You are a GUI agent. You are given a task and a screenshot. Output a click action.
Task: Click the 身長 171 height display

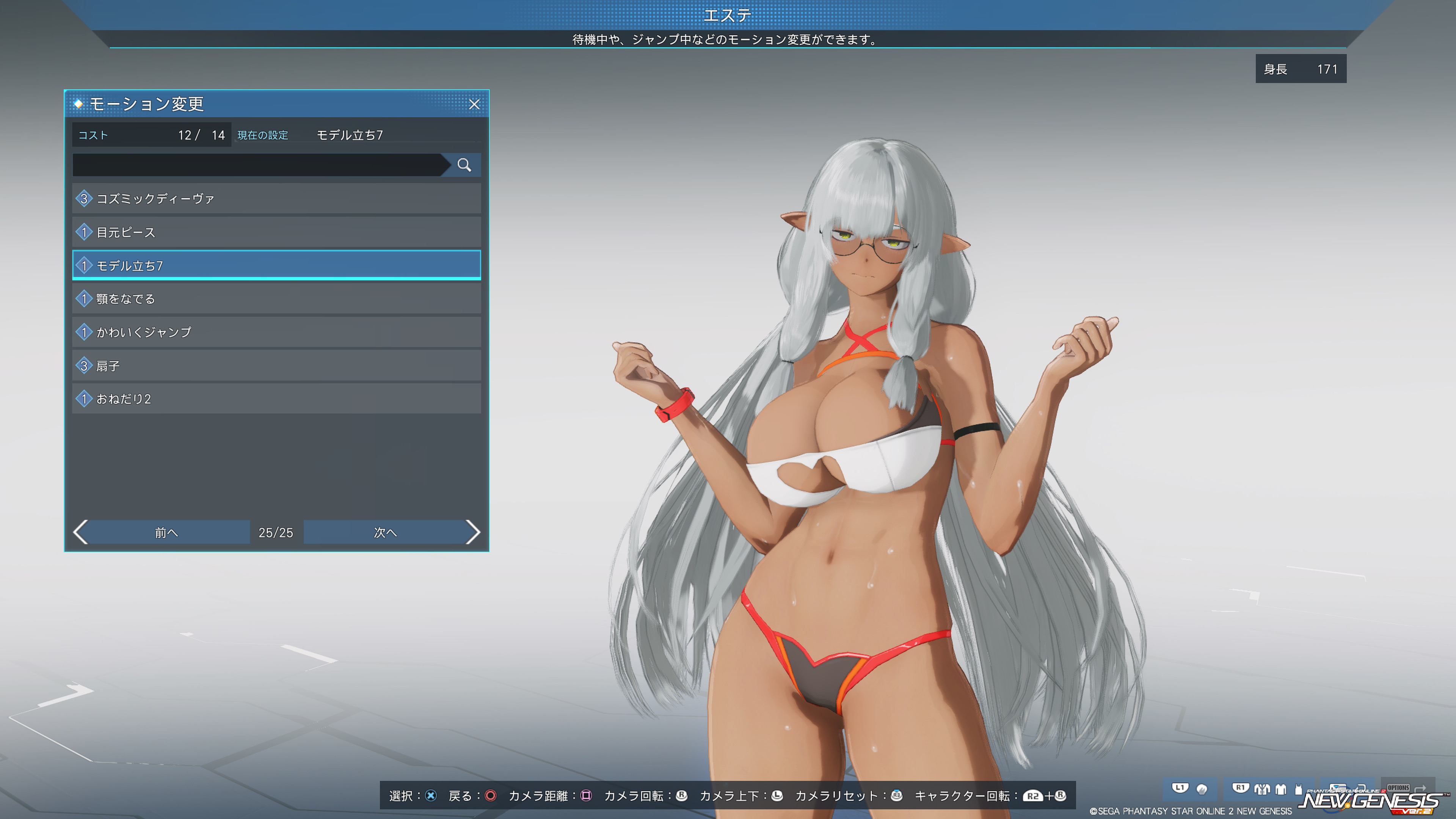1301,69
